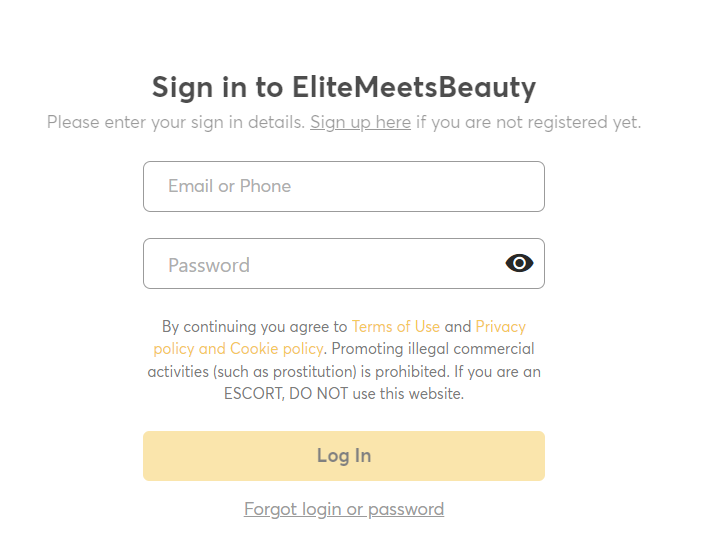This screenshot has width=728, height=534.
Task: Follow the Forgot login or password link
Action: 344,509
